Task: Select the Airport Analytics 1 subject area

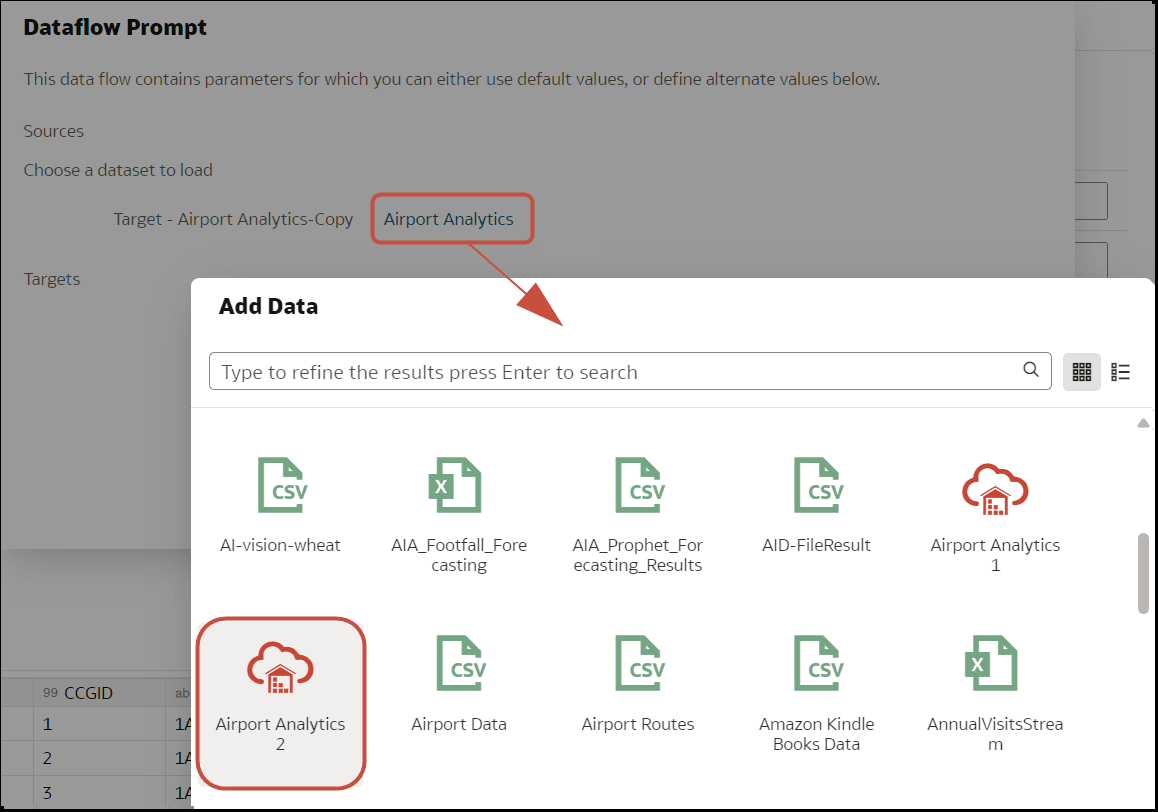Action: pos(995,506)
